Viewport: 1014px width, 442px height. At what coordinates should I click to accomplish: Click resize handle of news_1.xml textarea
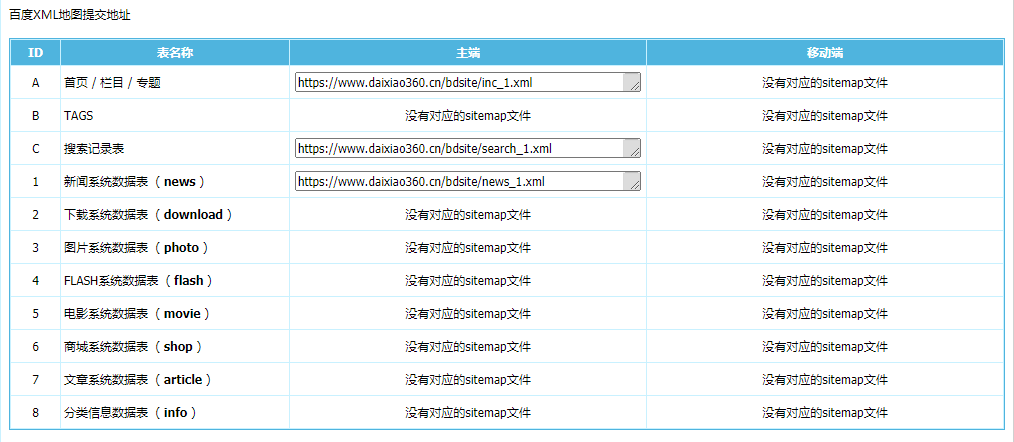(633, 186)
